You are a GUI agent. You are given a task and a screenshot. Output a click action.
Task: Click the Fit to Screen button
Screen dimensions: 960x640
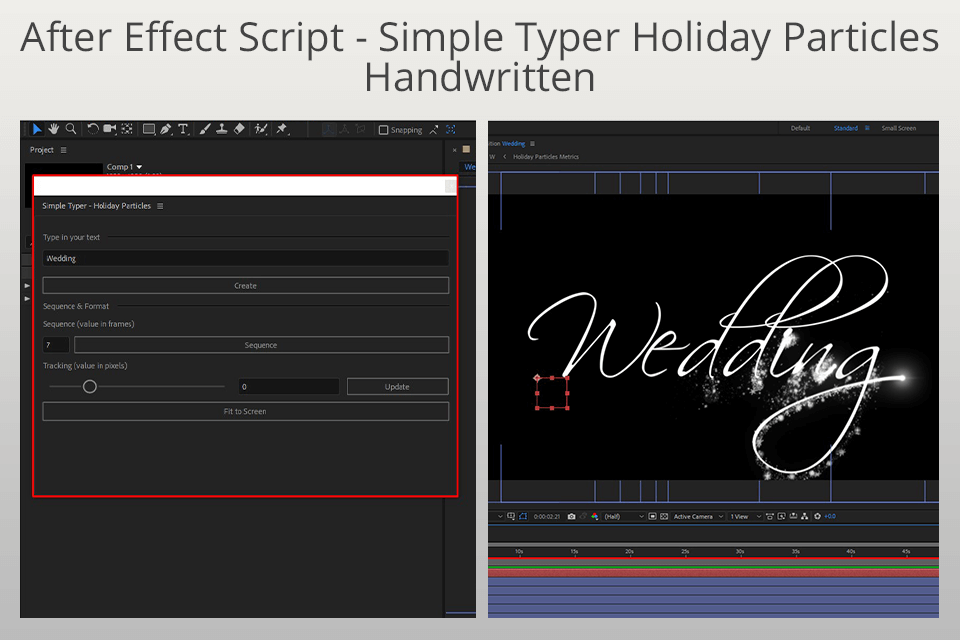tap(245, 411)
